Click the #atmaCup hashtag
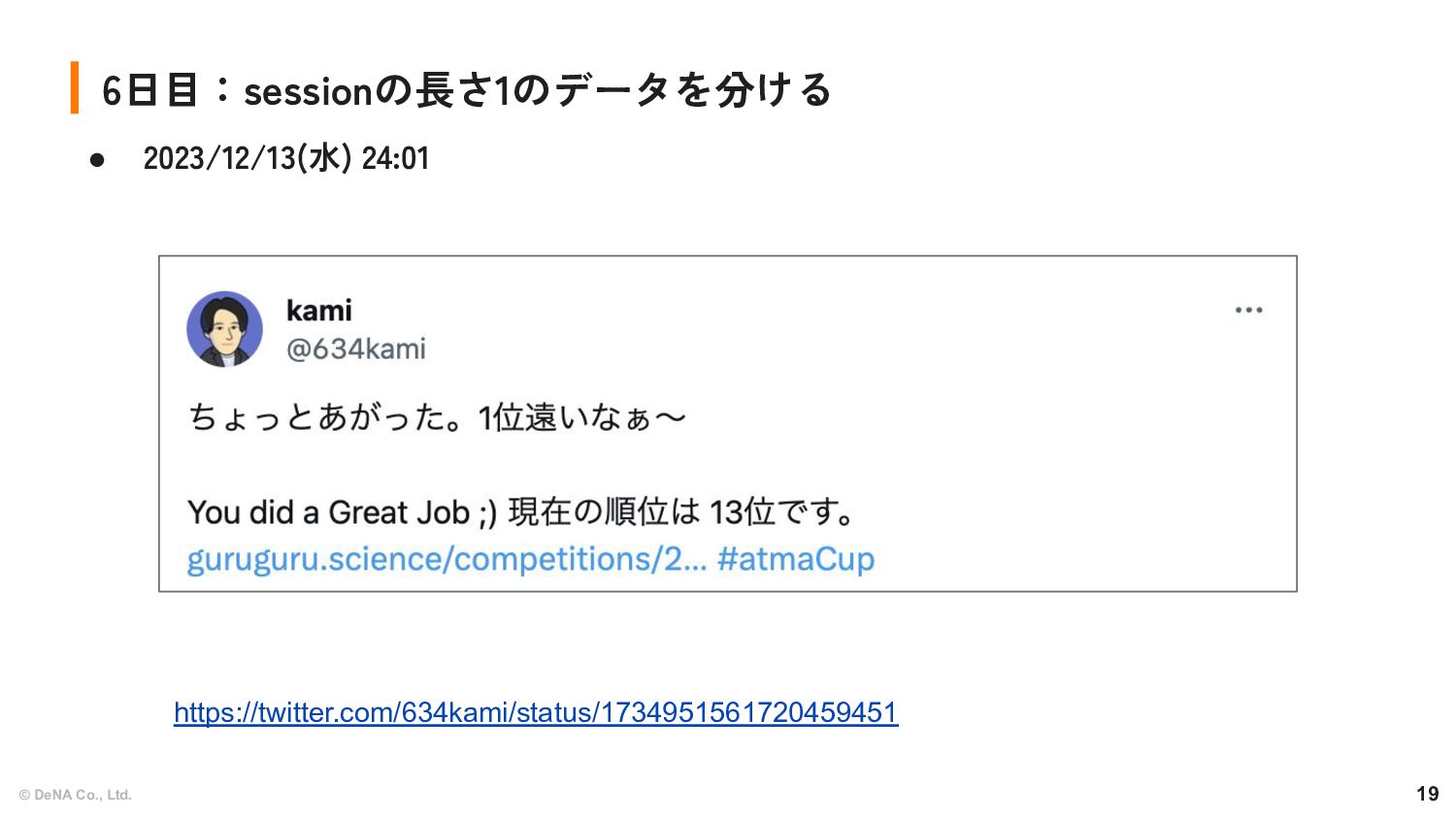The width and height of the screenshot is (1456, 819). pos(796,560)
